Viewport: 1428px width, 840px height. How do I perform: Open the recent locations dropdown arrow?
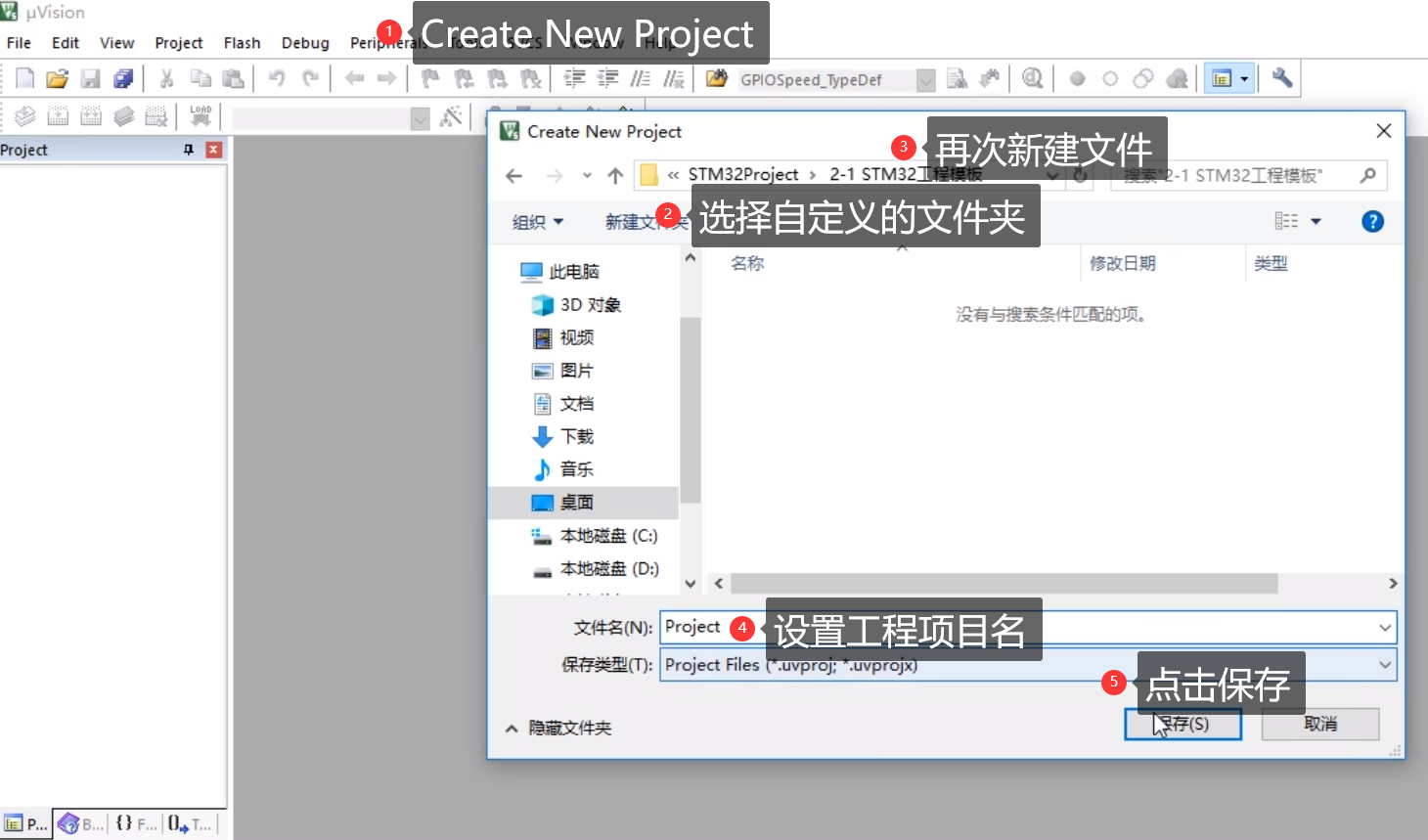coord(587,176)
